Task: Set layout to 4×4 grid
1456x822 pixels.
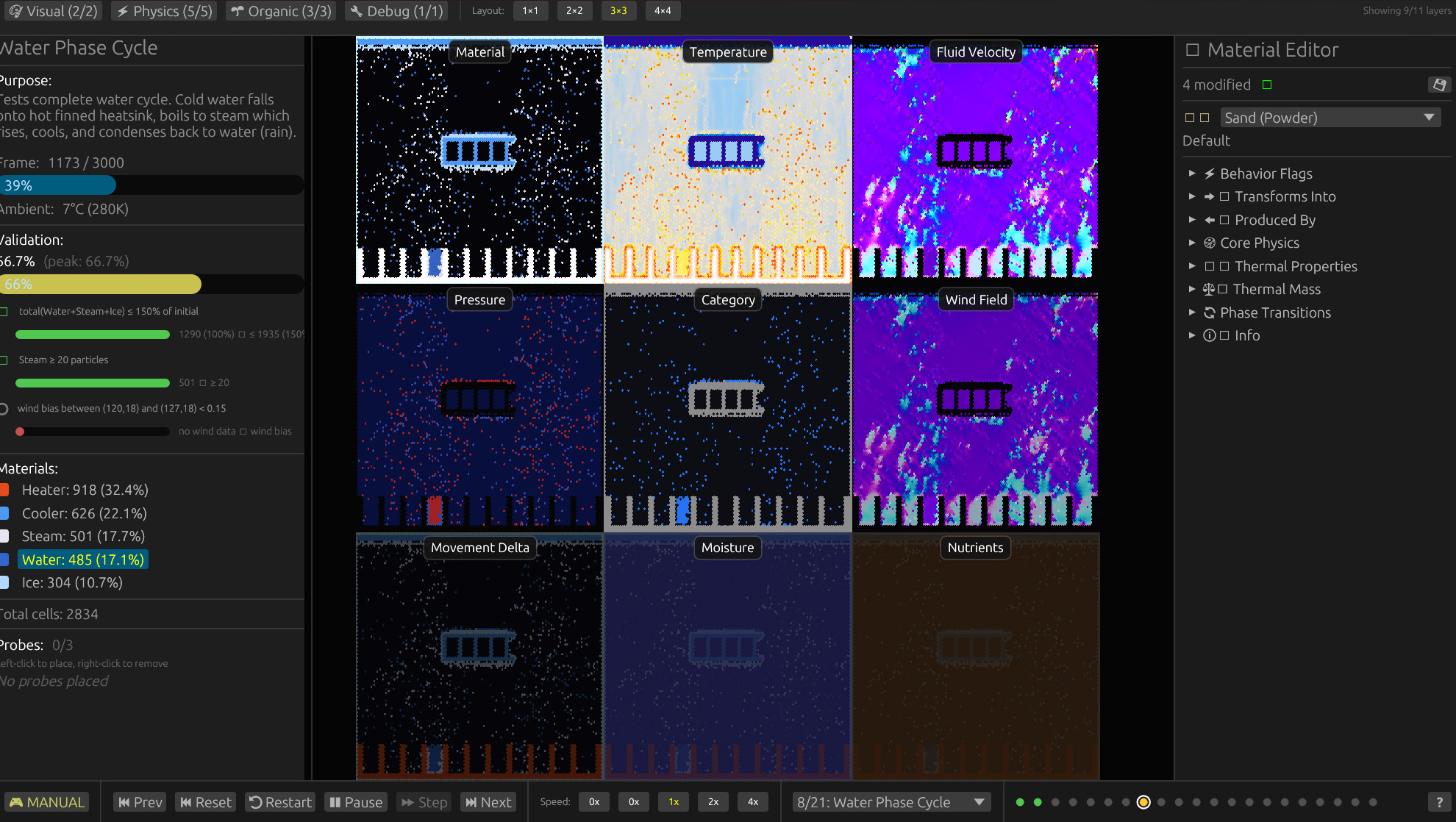Action: [662, 11]
